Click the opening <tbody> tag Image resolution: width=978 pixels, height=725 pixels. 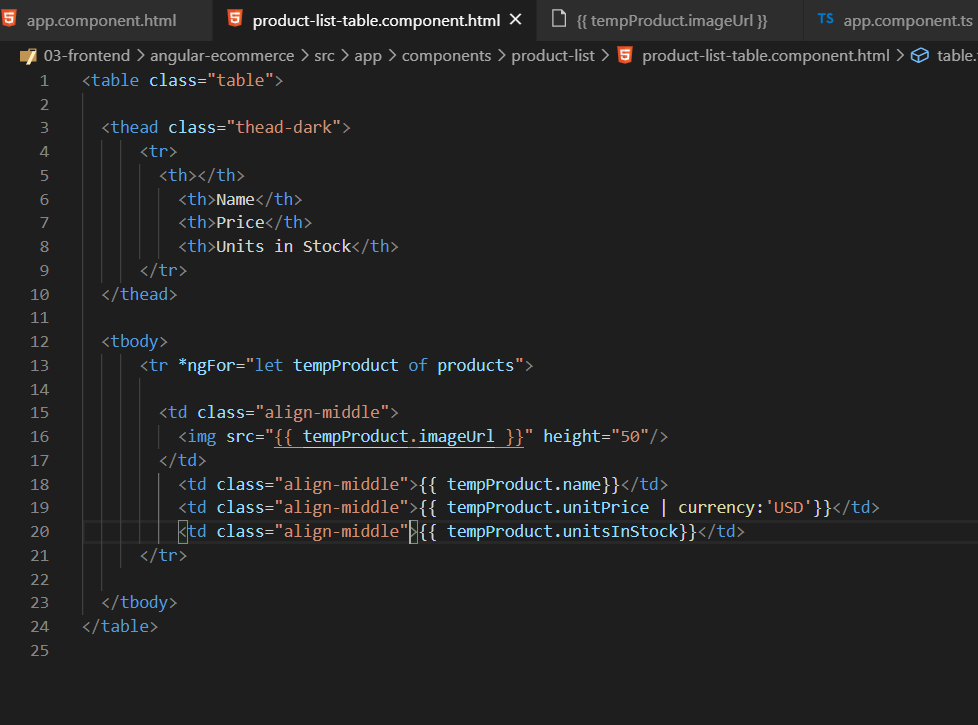click(134, 342)
